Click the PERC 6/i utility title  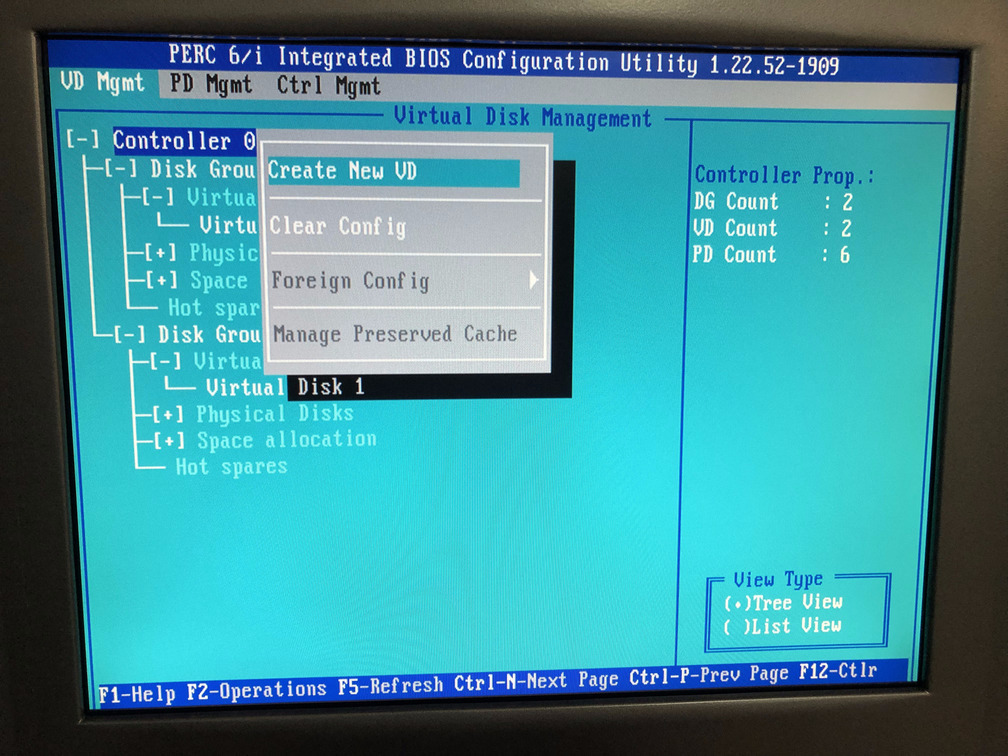(503, 60)
